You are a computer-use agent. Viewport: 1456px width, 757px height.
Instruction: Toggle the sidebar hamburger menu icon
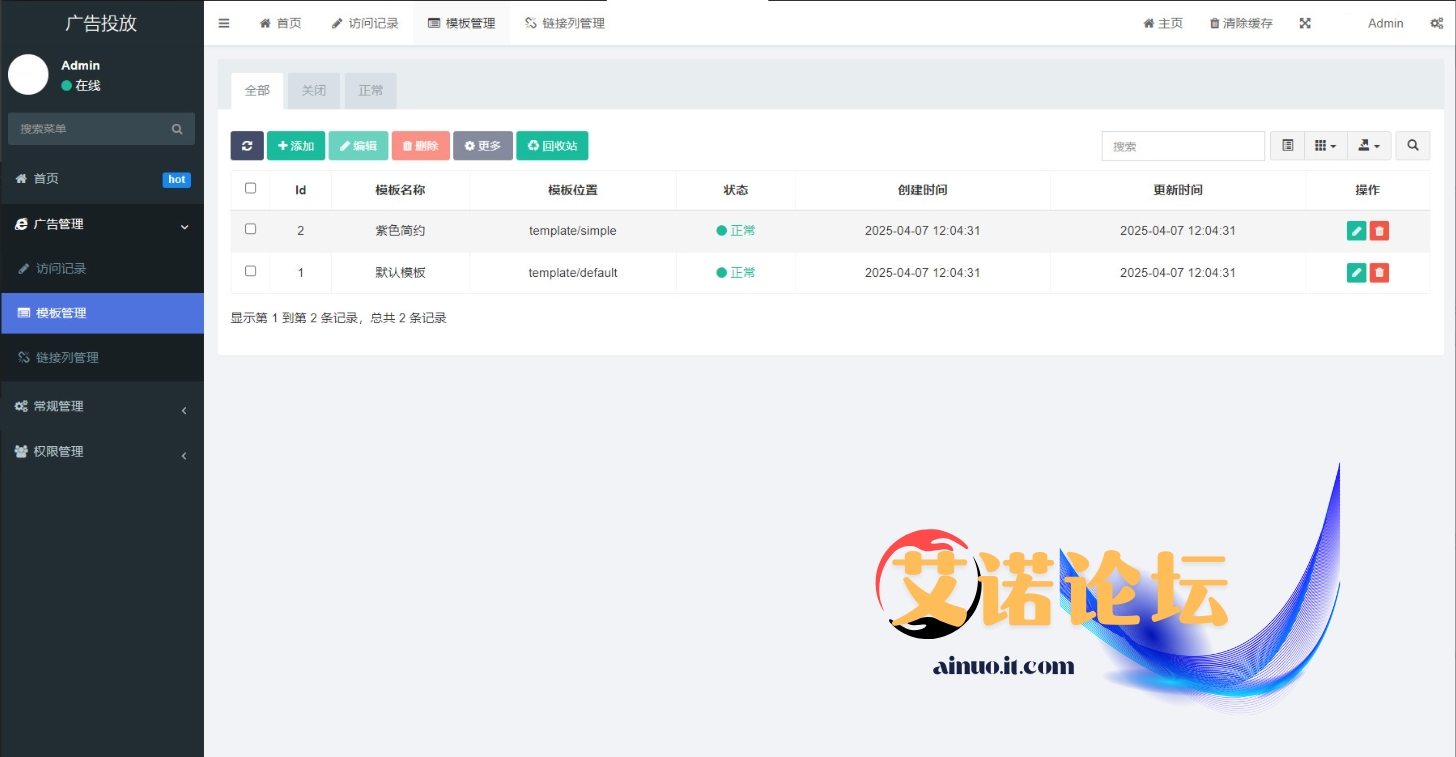click(x=224, y=23)
